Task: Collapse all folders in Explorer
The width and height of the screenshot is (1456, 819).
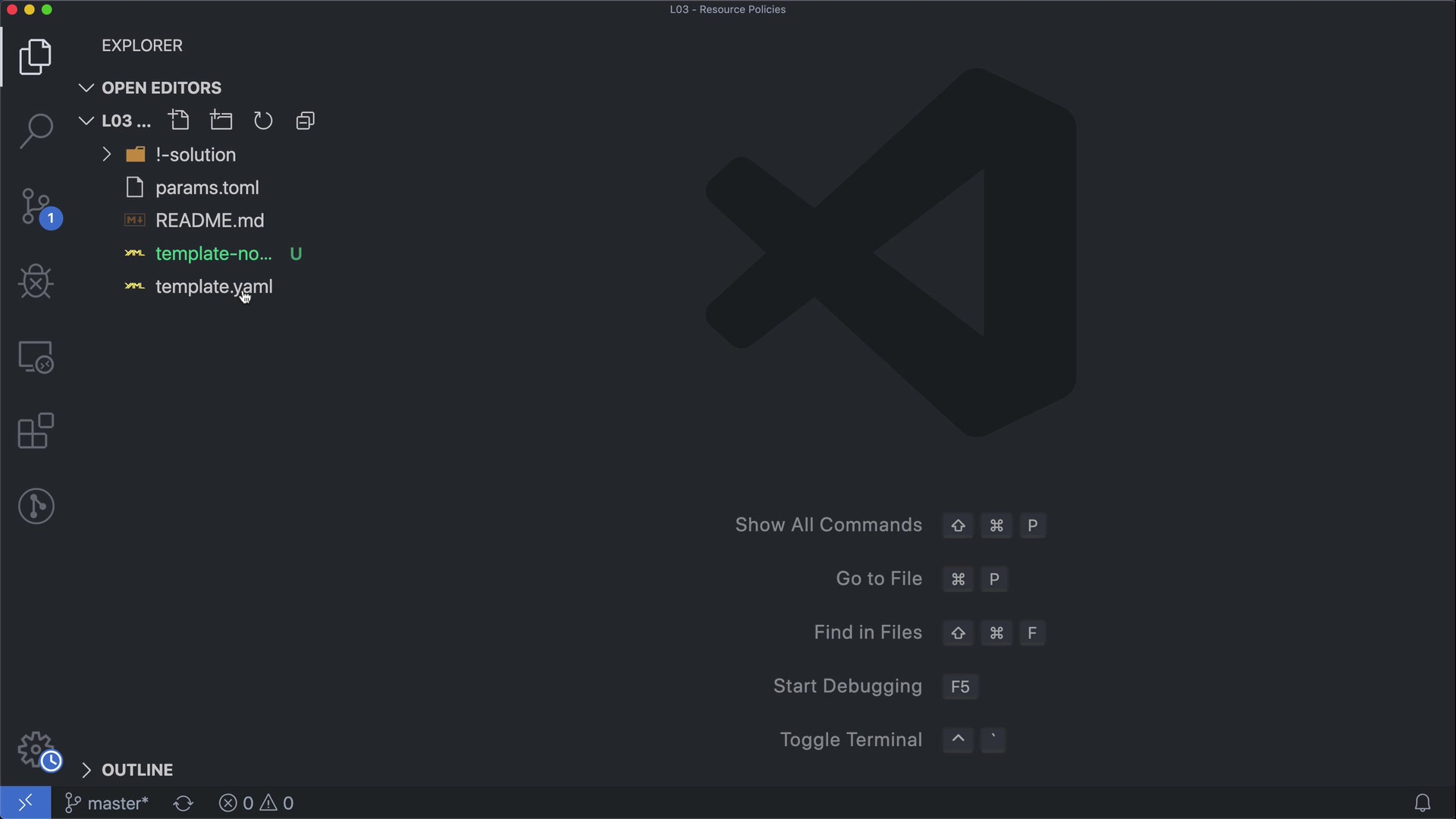Action: [305, 121]
